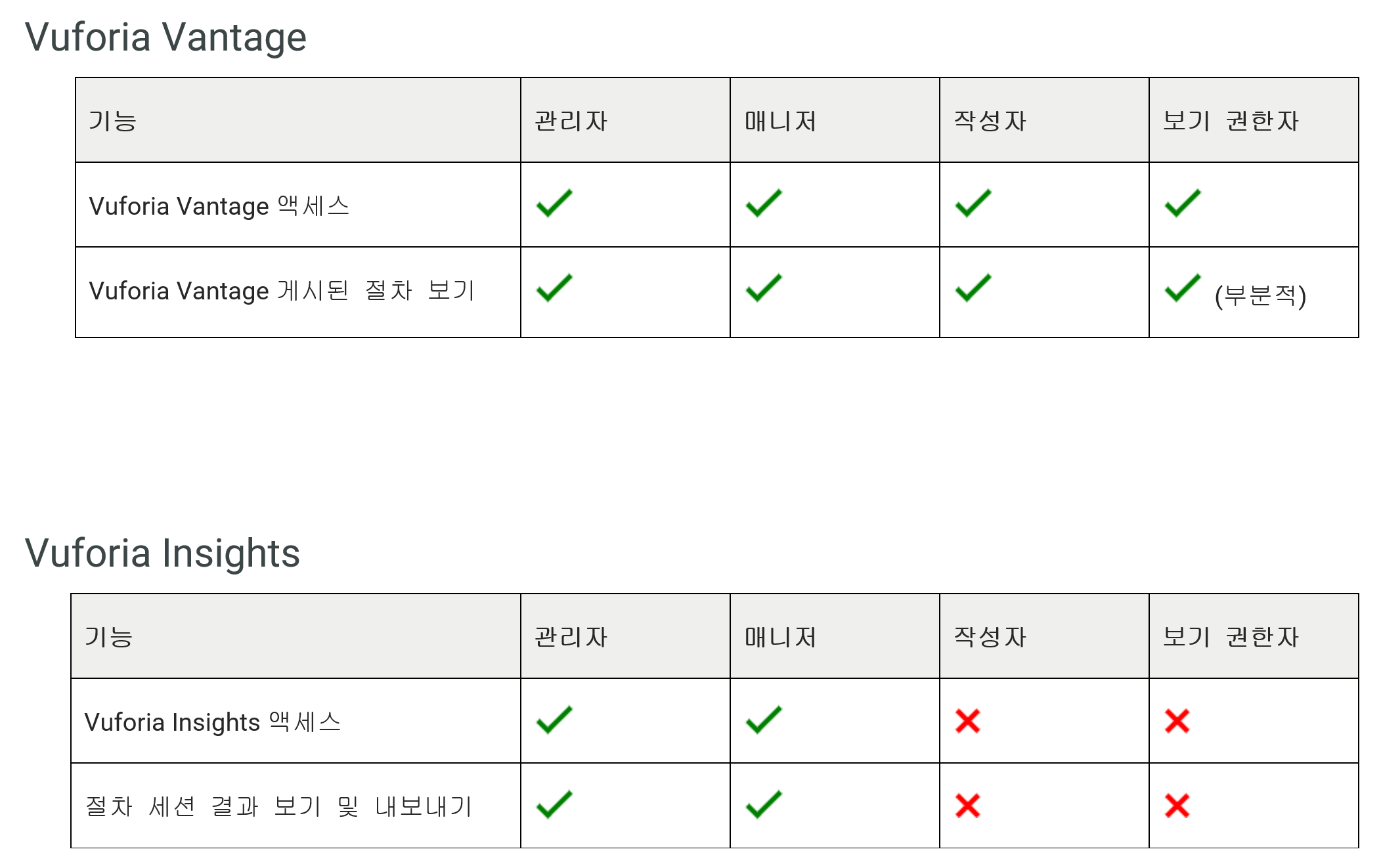Click the partial checkmark next to (부분적)
Viewport: 1381px width, 868px height.
pos(1183,288)
